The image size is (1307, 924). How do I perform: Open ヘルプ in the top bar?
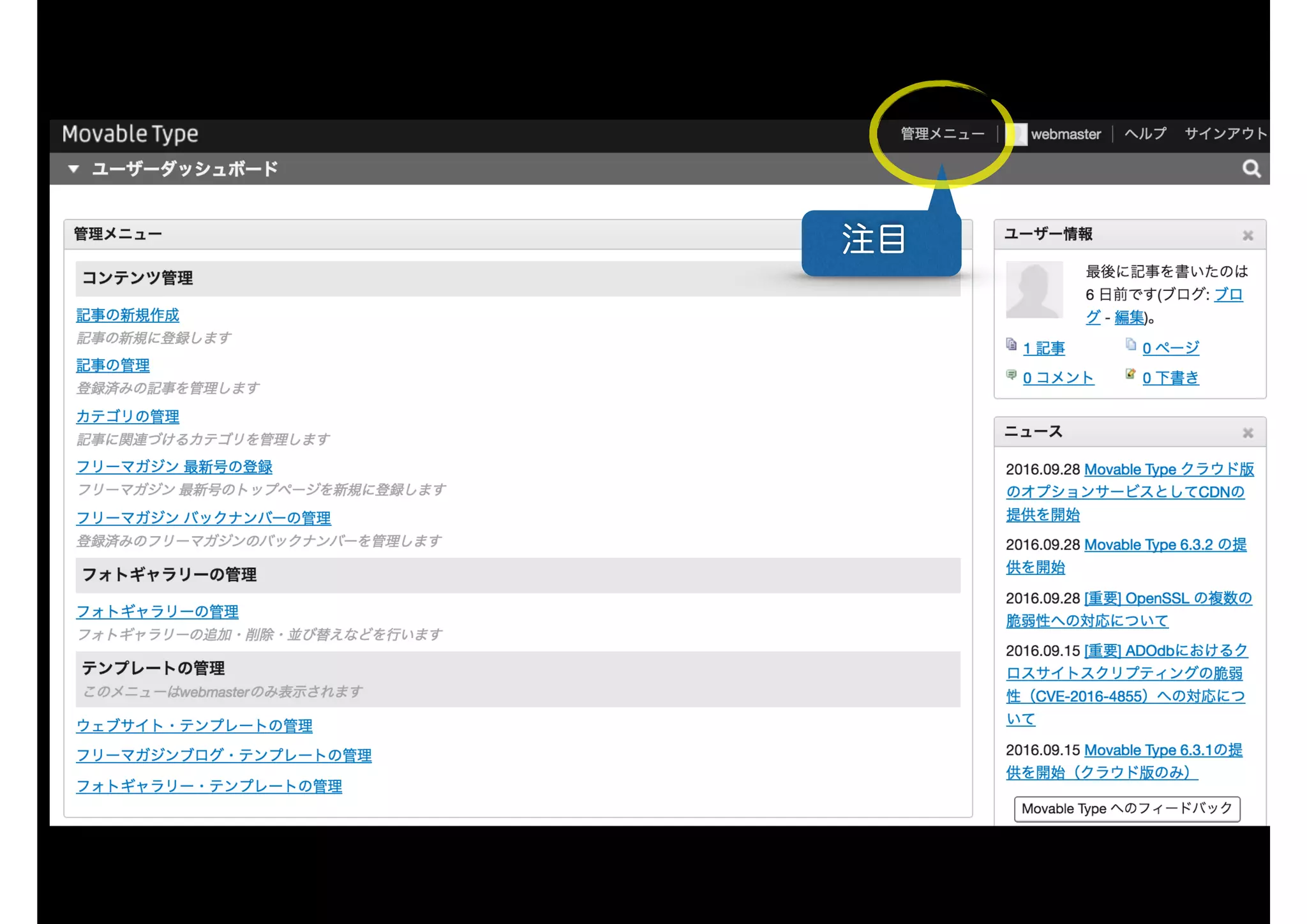click(x=1146, y=133)
